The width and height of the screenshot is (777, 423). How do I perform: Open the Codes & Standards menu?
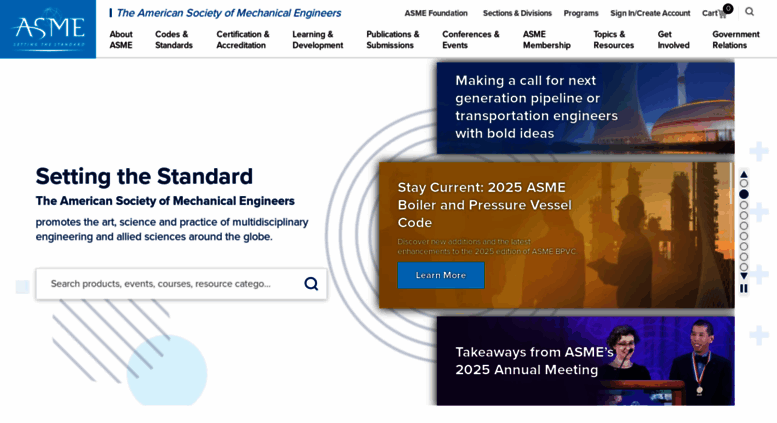tap(174, 40)
